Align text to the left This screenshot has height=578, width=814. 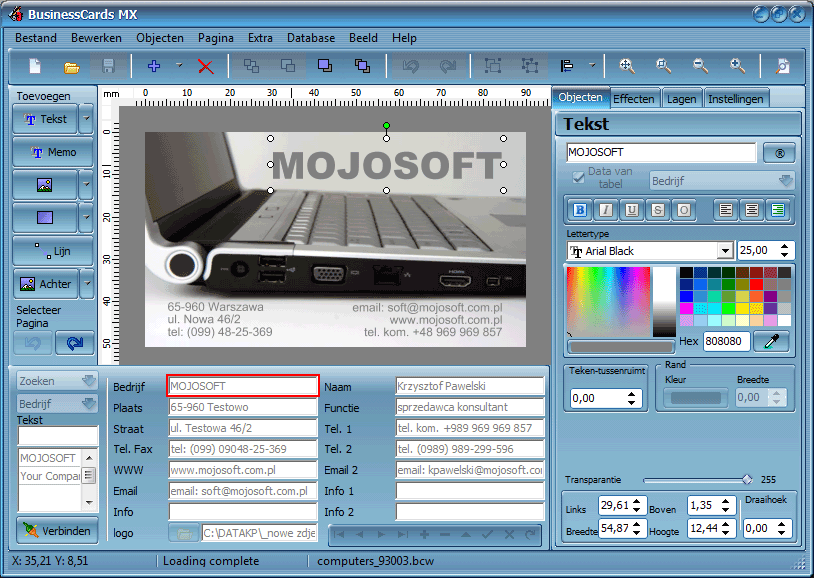[726, 210]
